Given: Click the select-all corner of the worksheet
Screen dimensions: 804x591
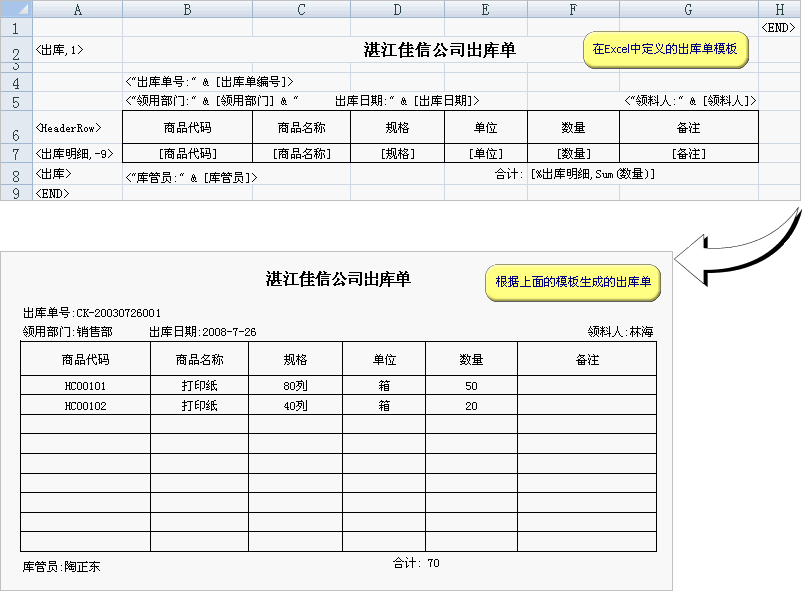Looking at the screenshot, I should (x=16, y=9).
